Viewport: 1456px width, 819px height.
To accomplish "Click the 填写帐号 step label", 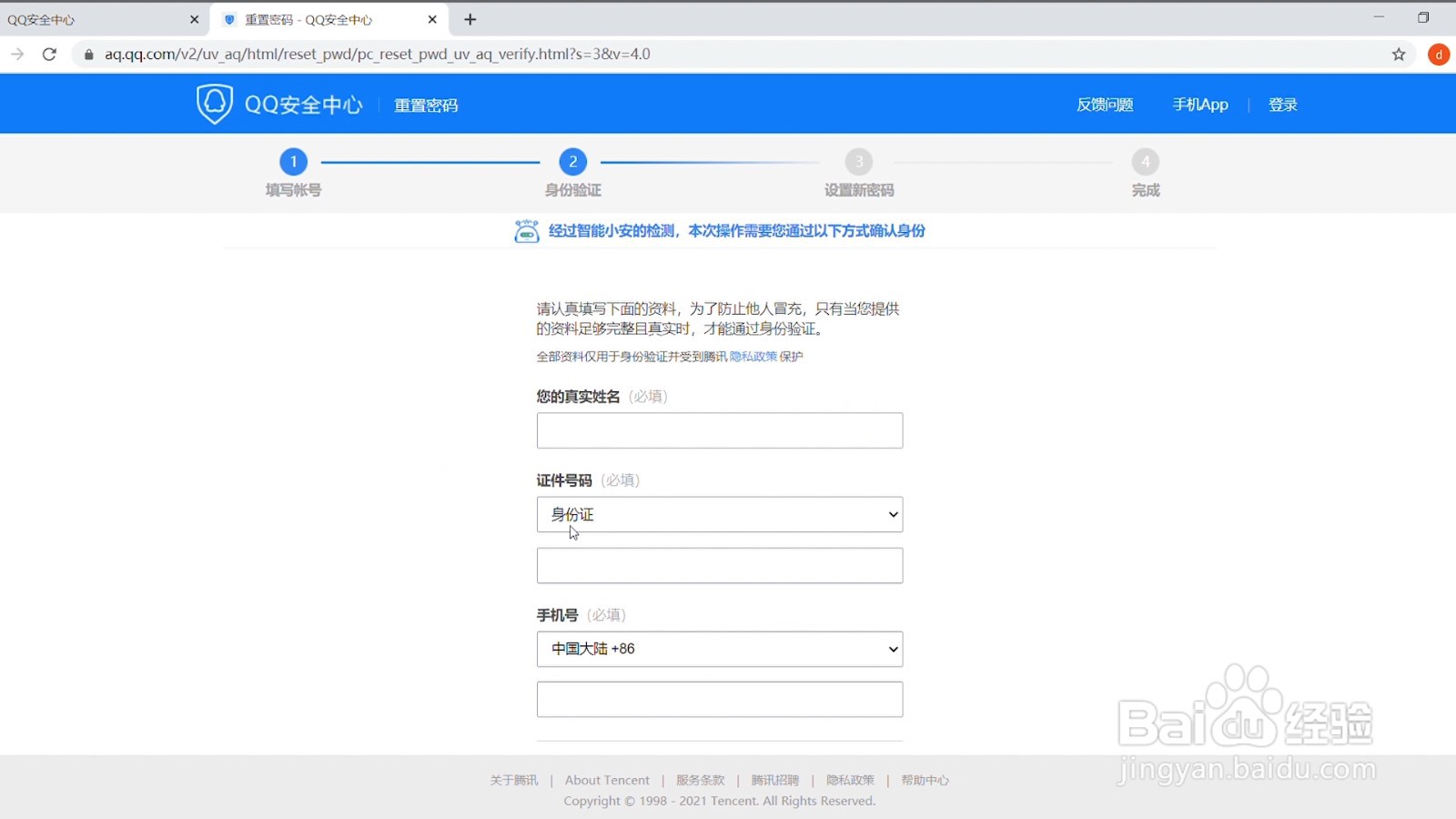I will (x=293, y=190).
